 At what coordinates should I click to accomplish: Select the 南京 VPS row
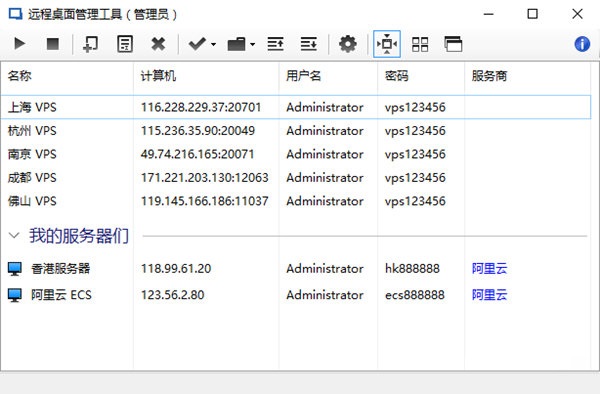coord(296,154)
